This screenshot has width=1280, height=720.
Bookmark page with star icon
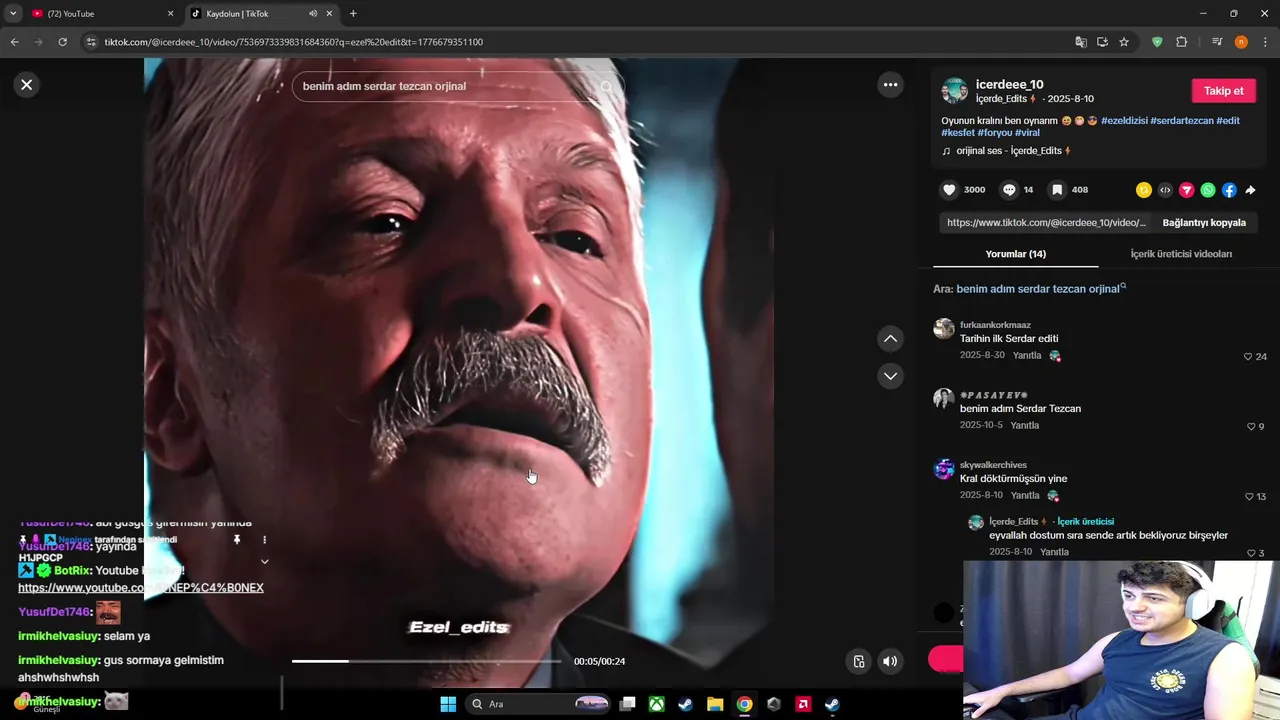[x=1124, y=42]
